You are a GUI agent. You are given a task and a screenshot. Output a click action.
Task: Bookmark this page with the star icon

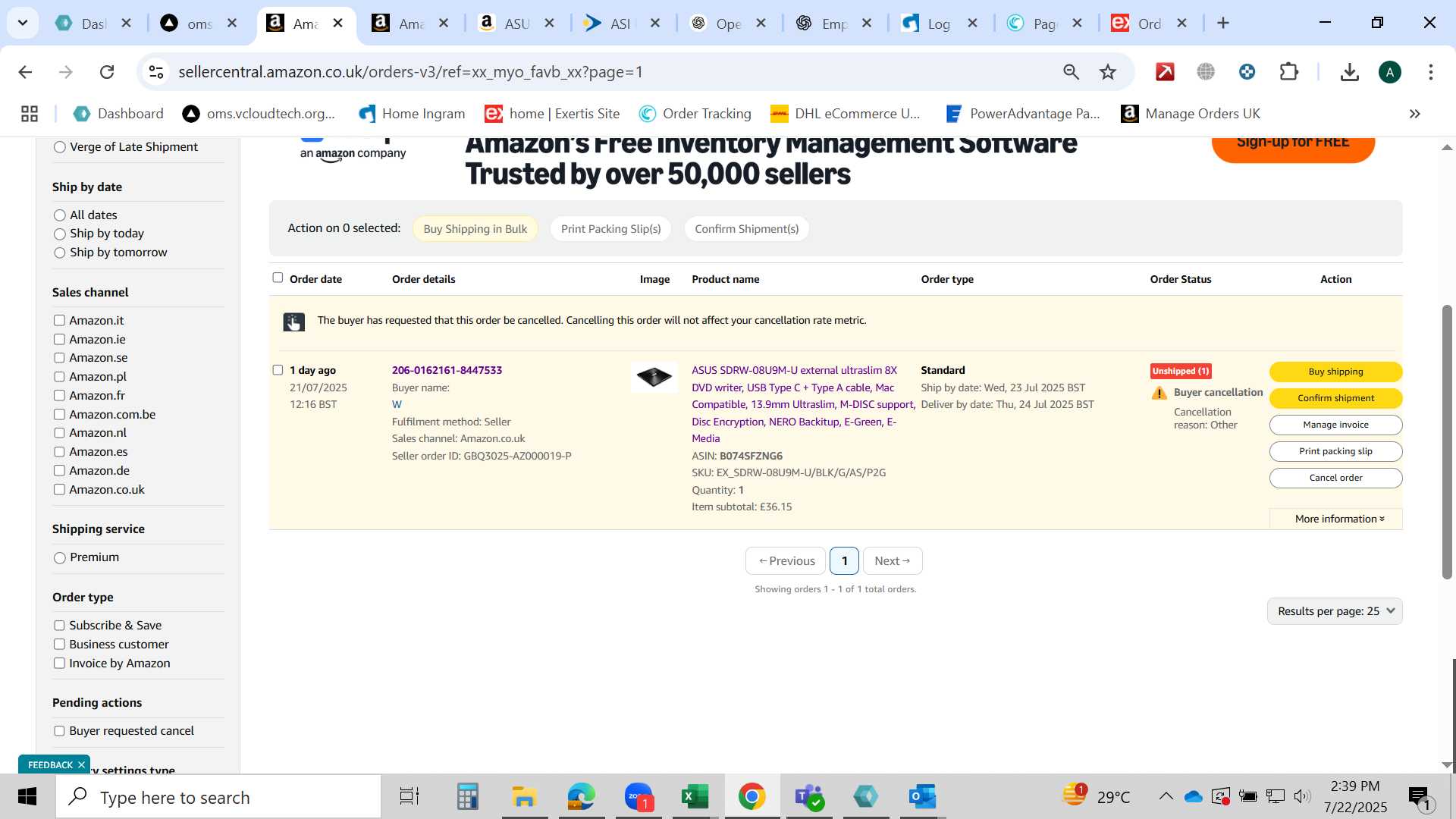(x=1108, y=72)
